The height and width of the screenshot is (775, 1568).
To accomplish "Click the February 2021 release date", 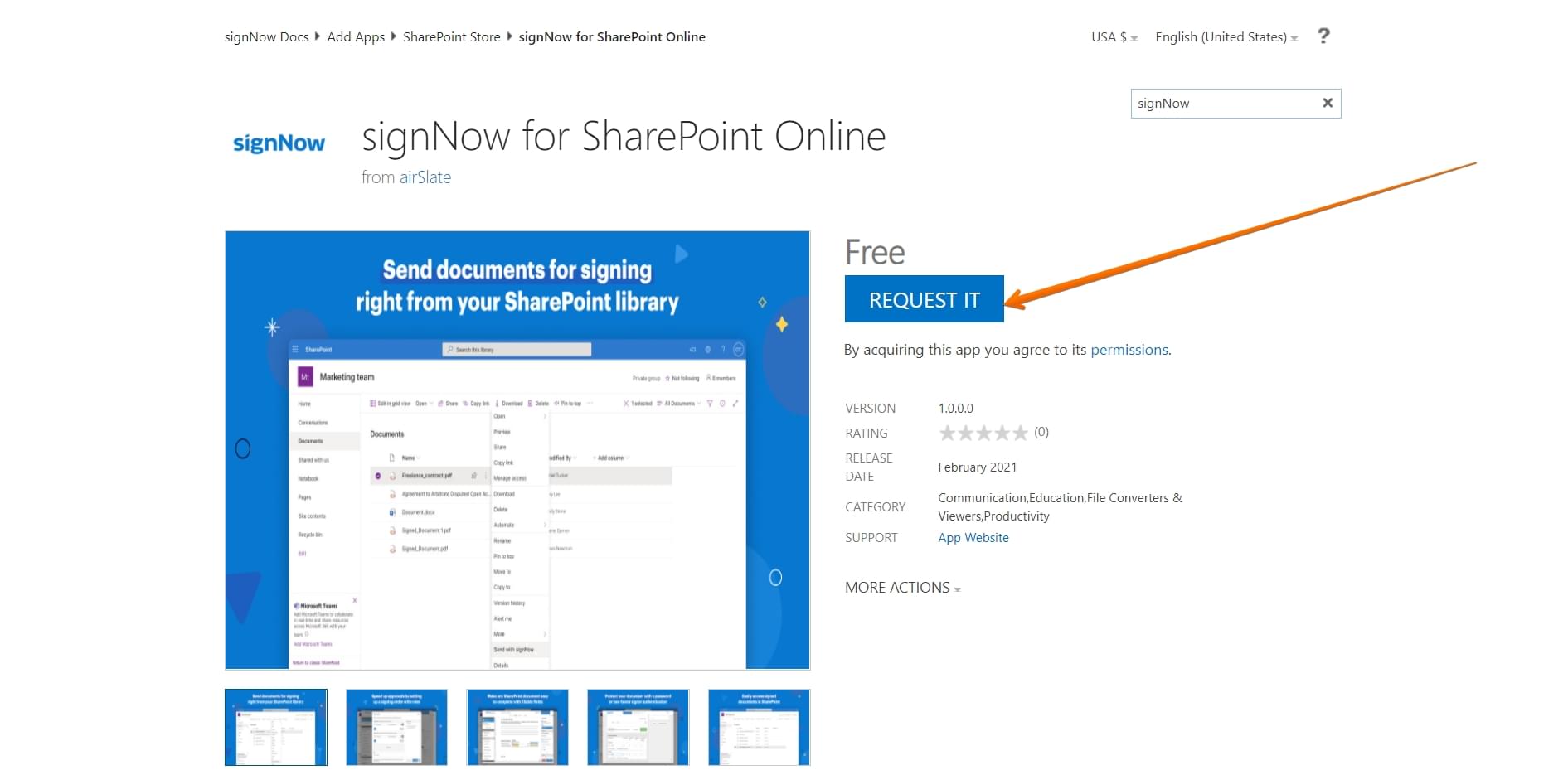I will pyautogui.click(x=978, y=467).
